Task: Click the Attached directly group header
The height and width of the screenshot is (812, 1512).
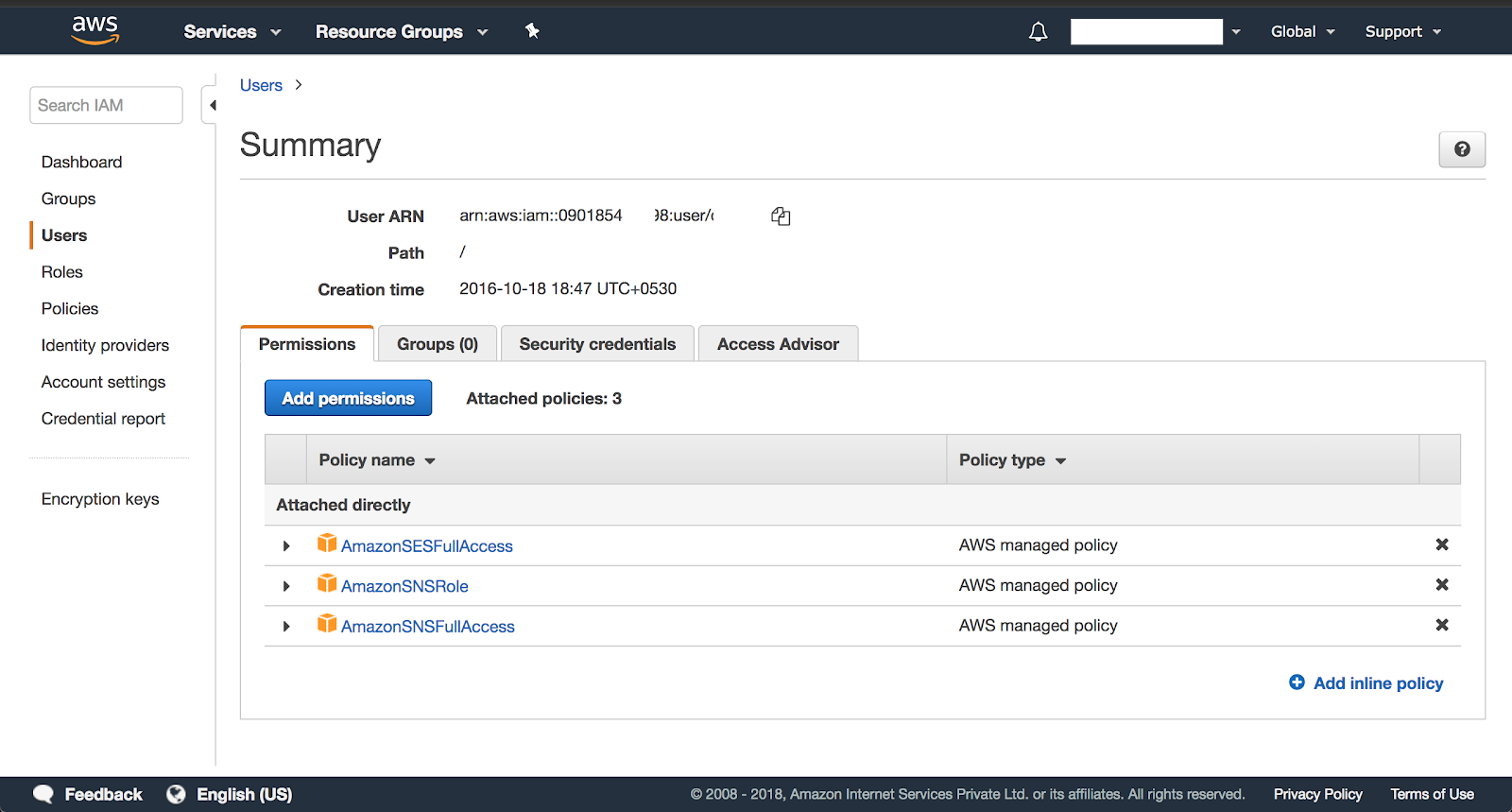Action: click(343, 506)
